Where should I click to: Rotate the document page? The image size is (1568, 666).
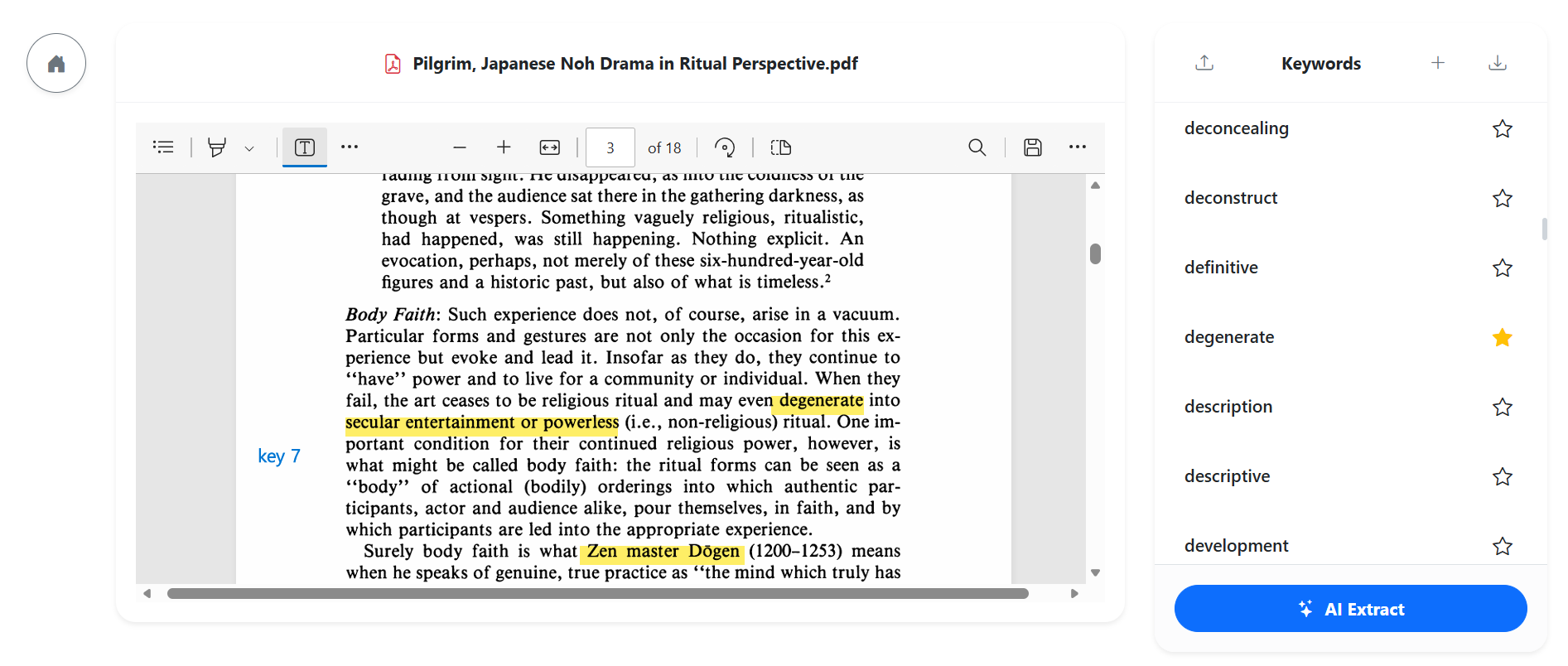[725, 147]
